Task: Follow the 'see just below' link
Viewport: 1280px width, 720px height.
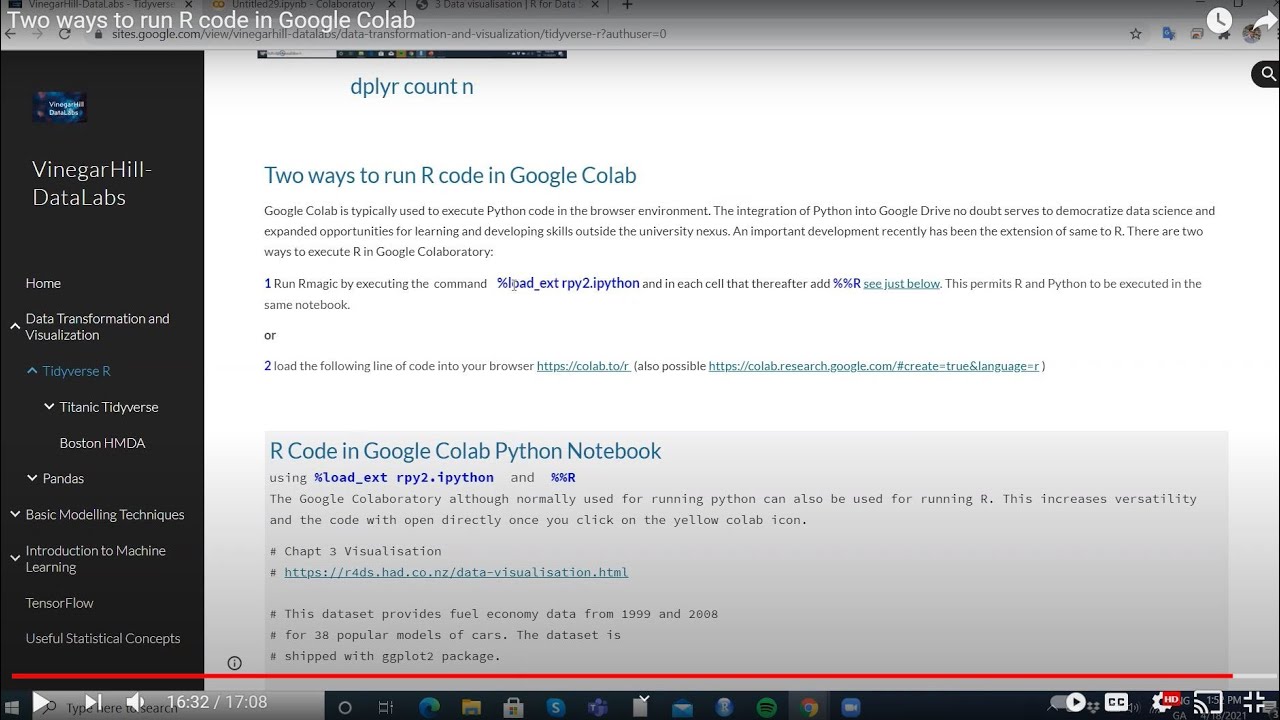Action: click(901, 283)
